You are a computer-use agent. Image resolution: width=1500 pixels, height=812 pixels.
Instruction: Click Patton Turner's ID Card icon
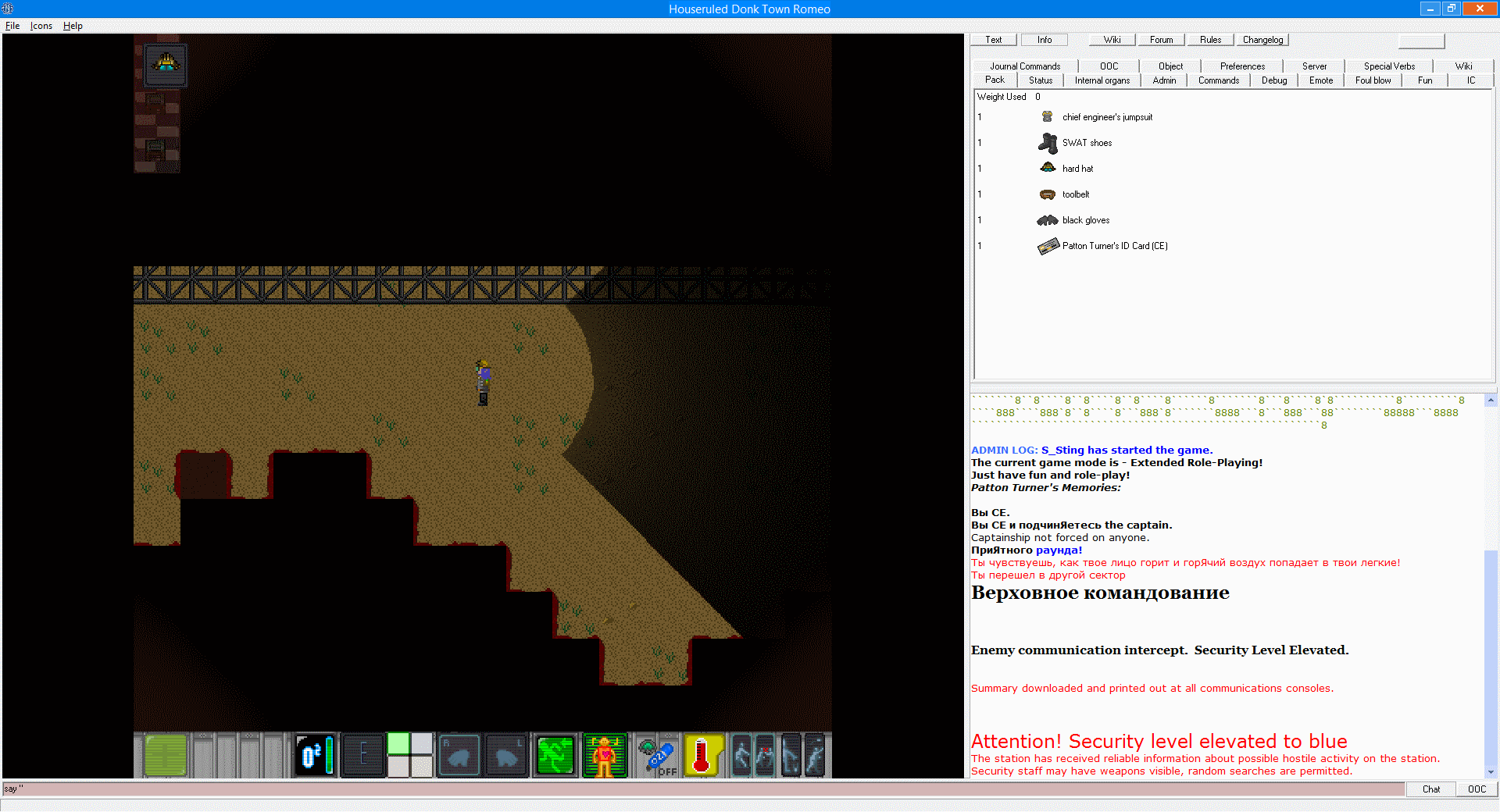(x=1048, y=246)
